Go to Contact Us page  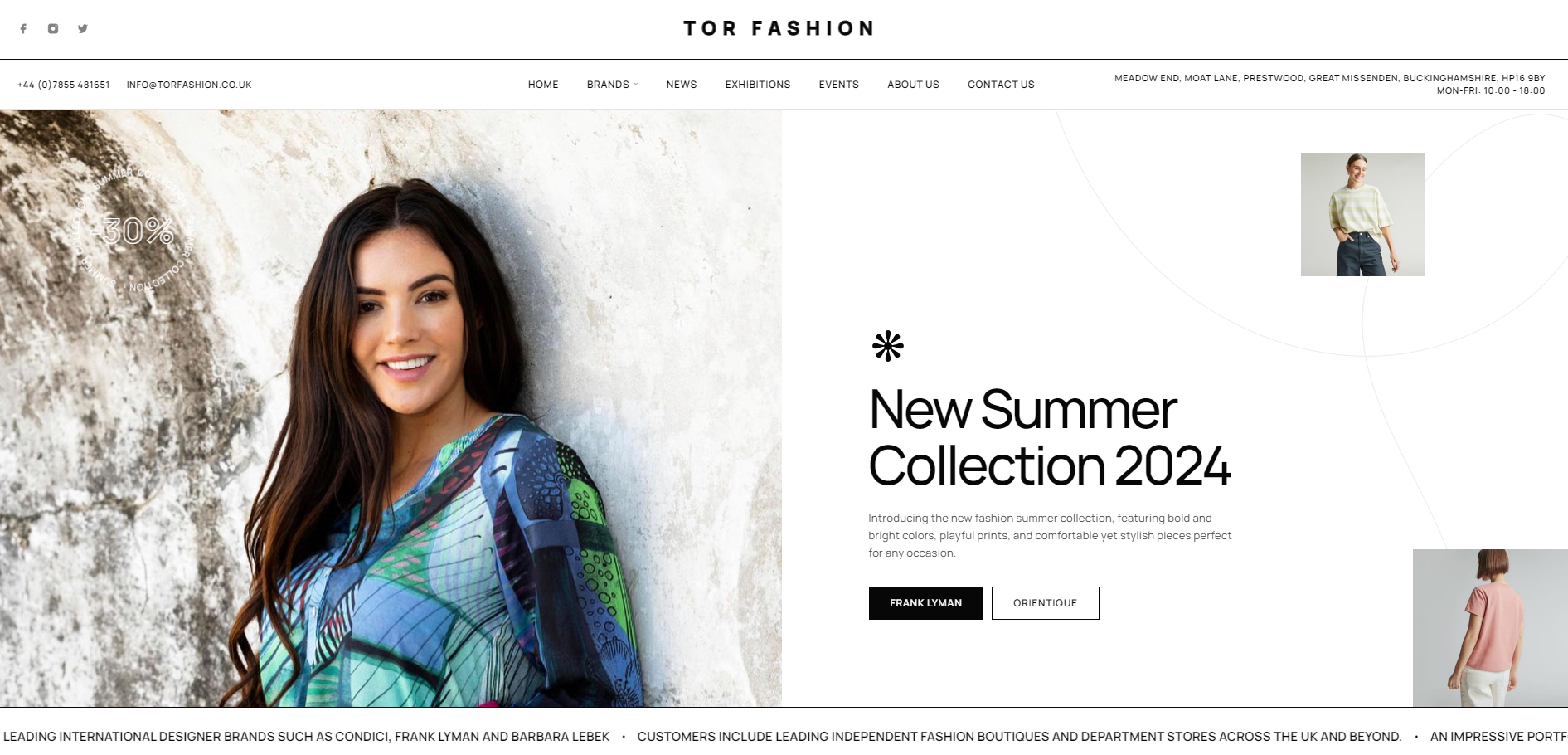tap(1001, 85)
